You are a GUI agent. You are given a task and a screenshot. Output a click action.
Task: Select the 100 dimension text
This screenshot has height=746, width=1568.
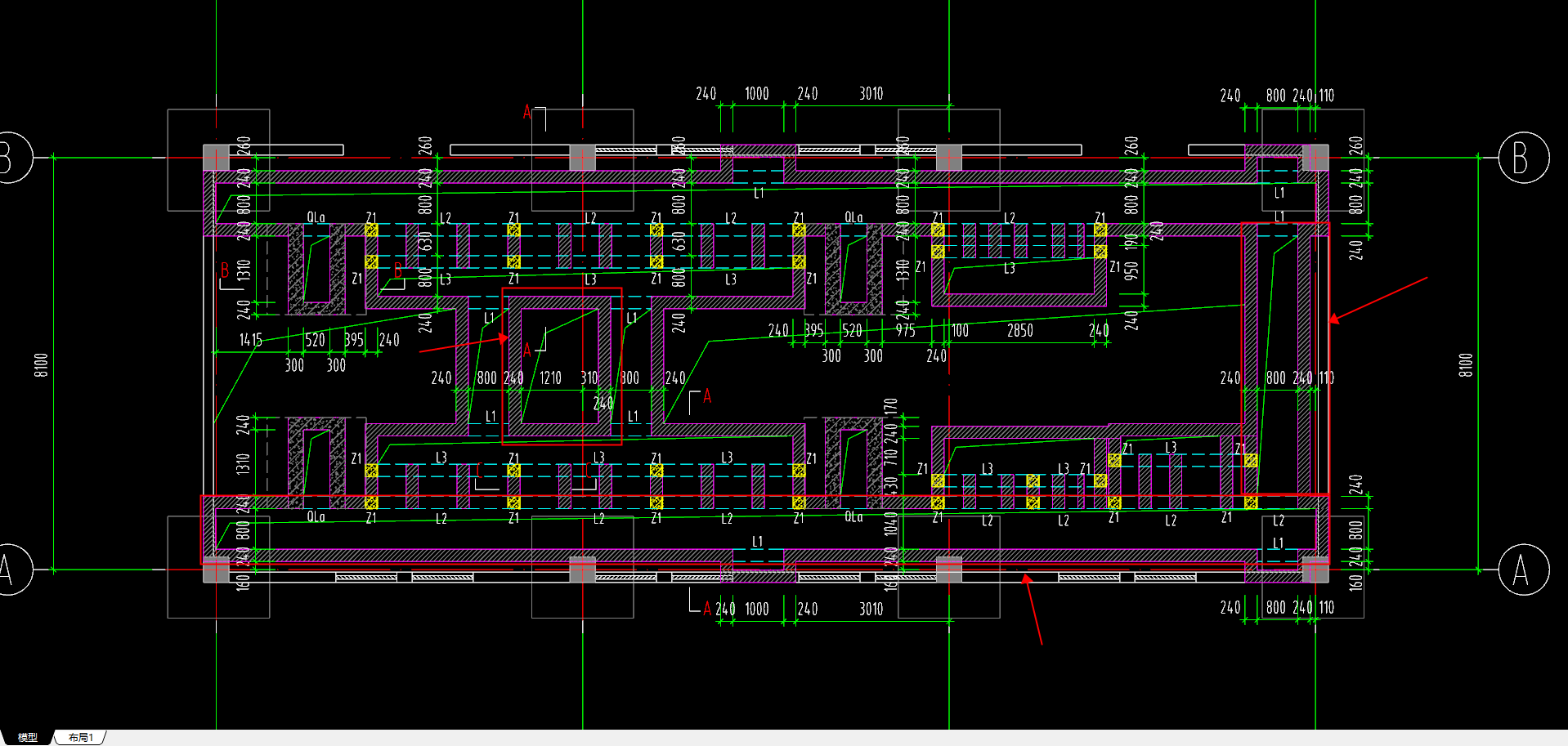[x=960, y=330]
